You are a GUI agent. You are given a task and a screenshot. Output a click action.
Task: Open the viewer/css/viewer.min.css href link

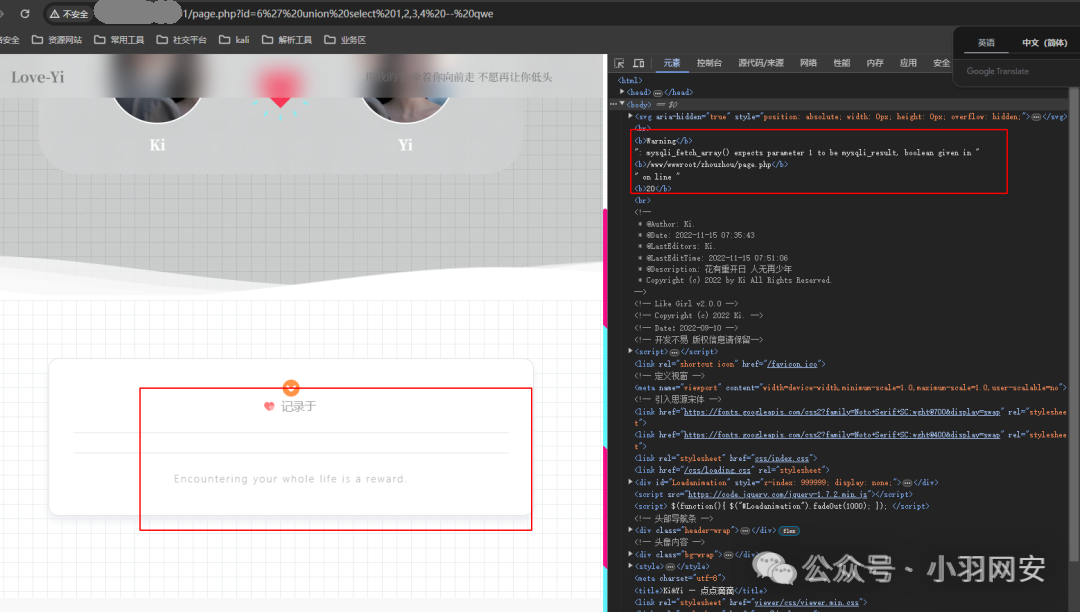point(806,602)
